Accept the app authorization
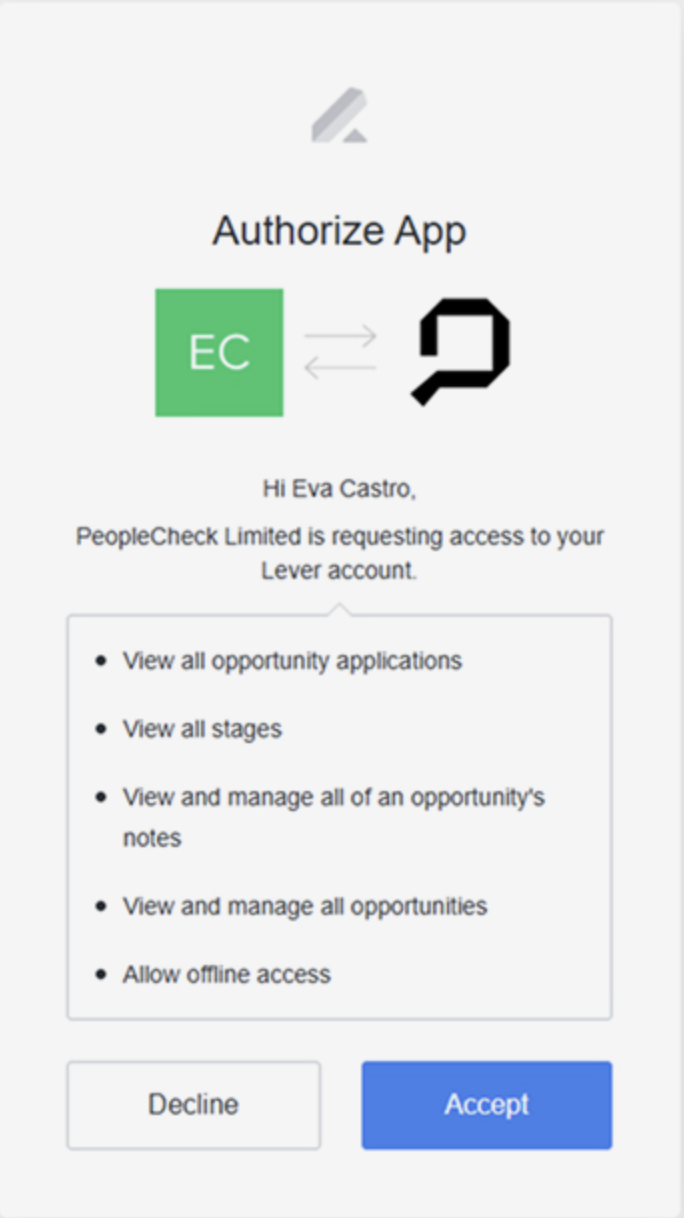 [x=487, y=1105]
